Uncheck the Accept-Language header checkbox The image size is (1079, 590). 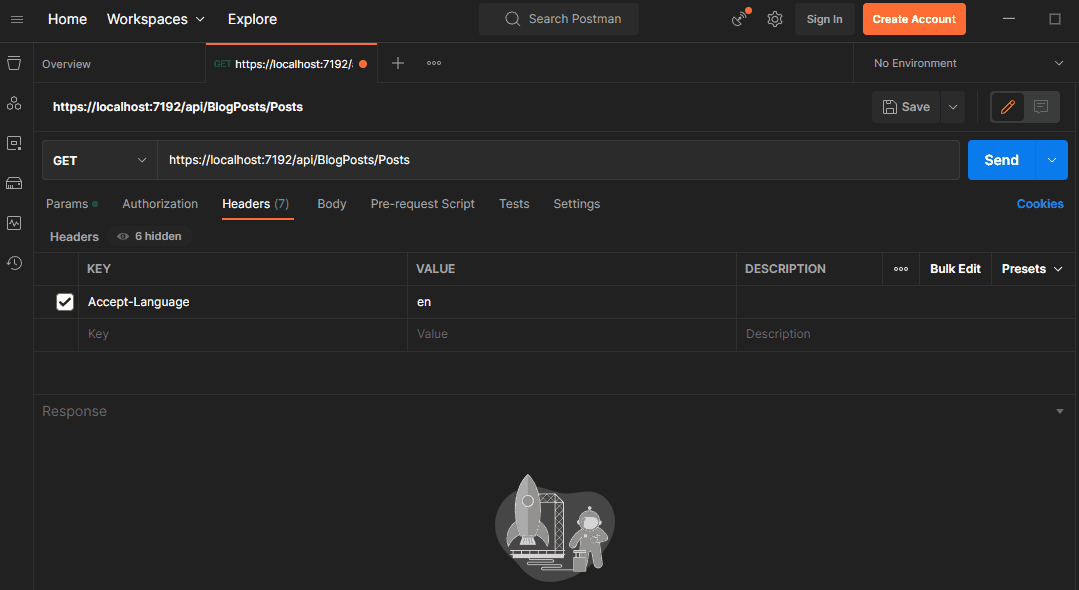[65, 302]
